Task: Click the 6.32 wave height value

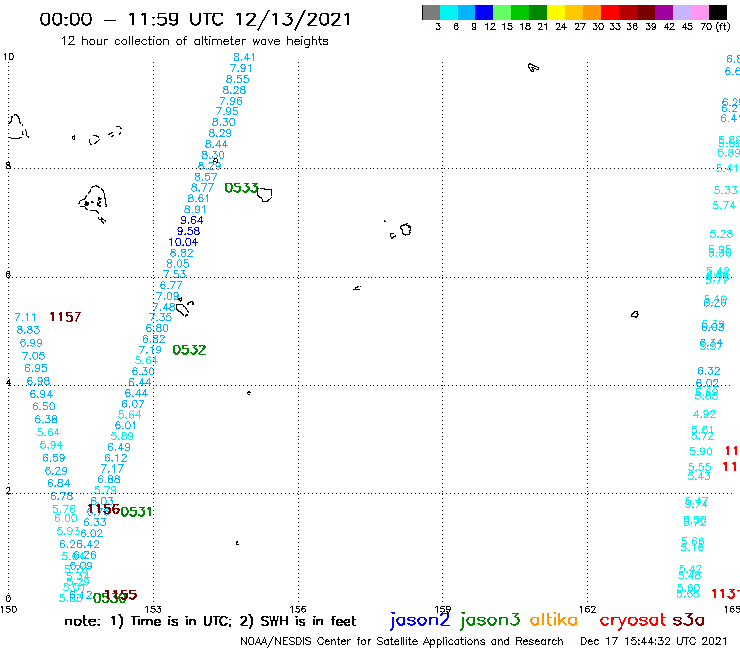Action: [709, 371]
